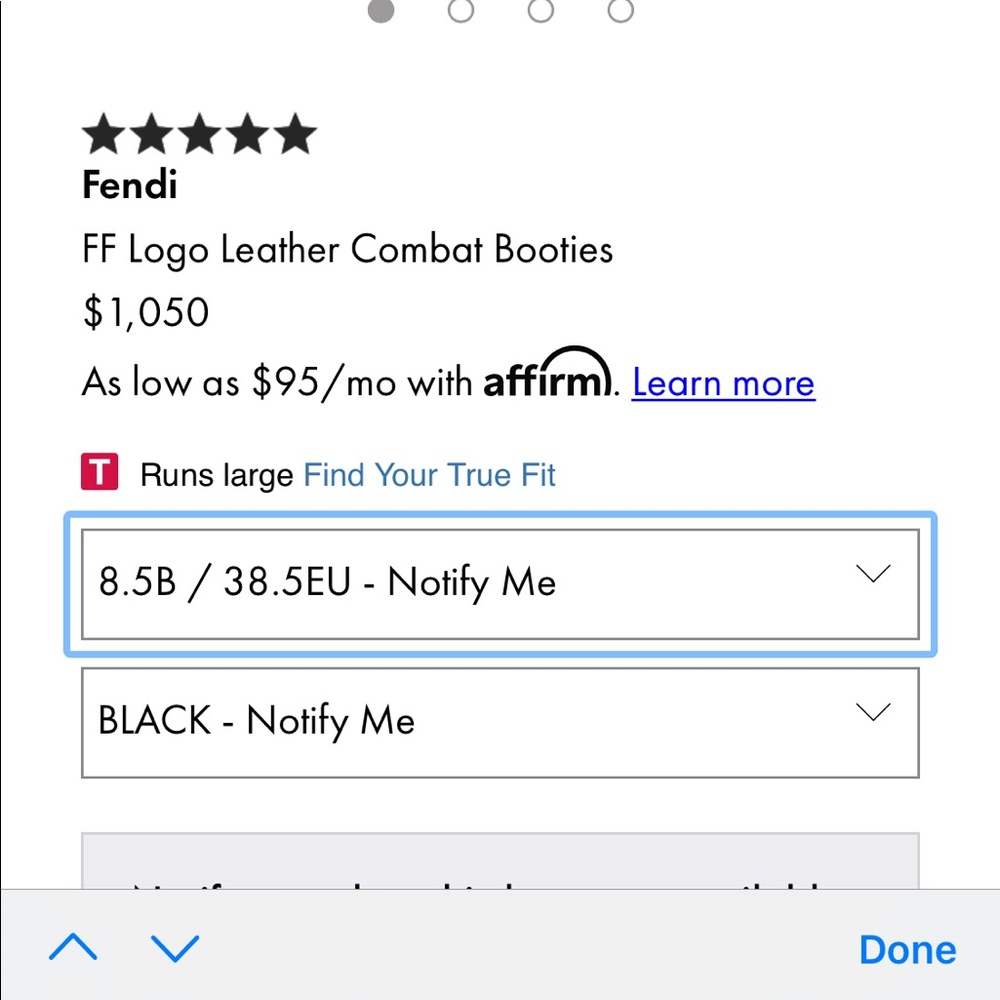
Task: Tap the downward navigation chevron
Action: click(x=175, y=950)
